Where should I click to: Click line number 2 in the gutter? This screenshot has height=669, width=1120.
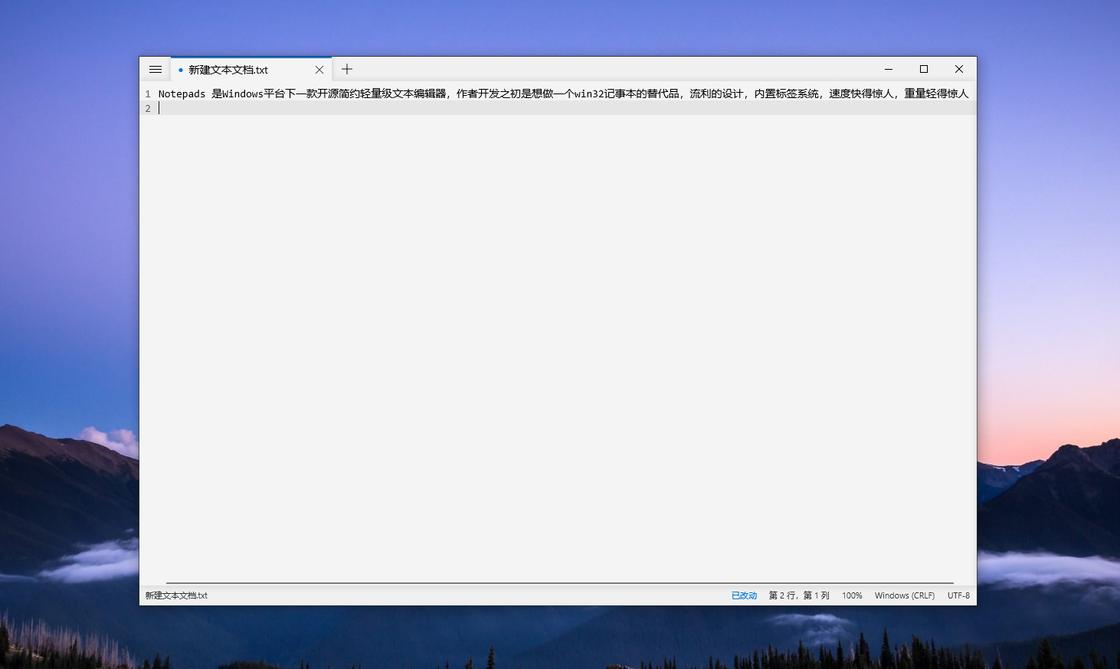[147, 108]
